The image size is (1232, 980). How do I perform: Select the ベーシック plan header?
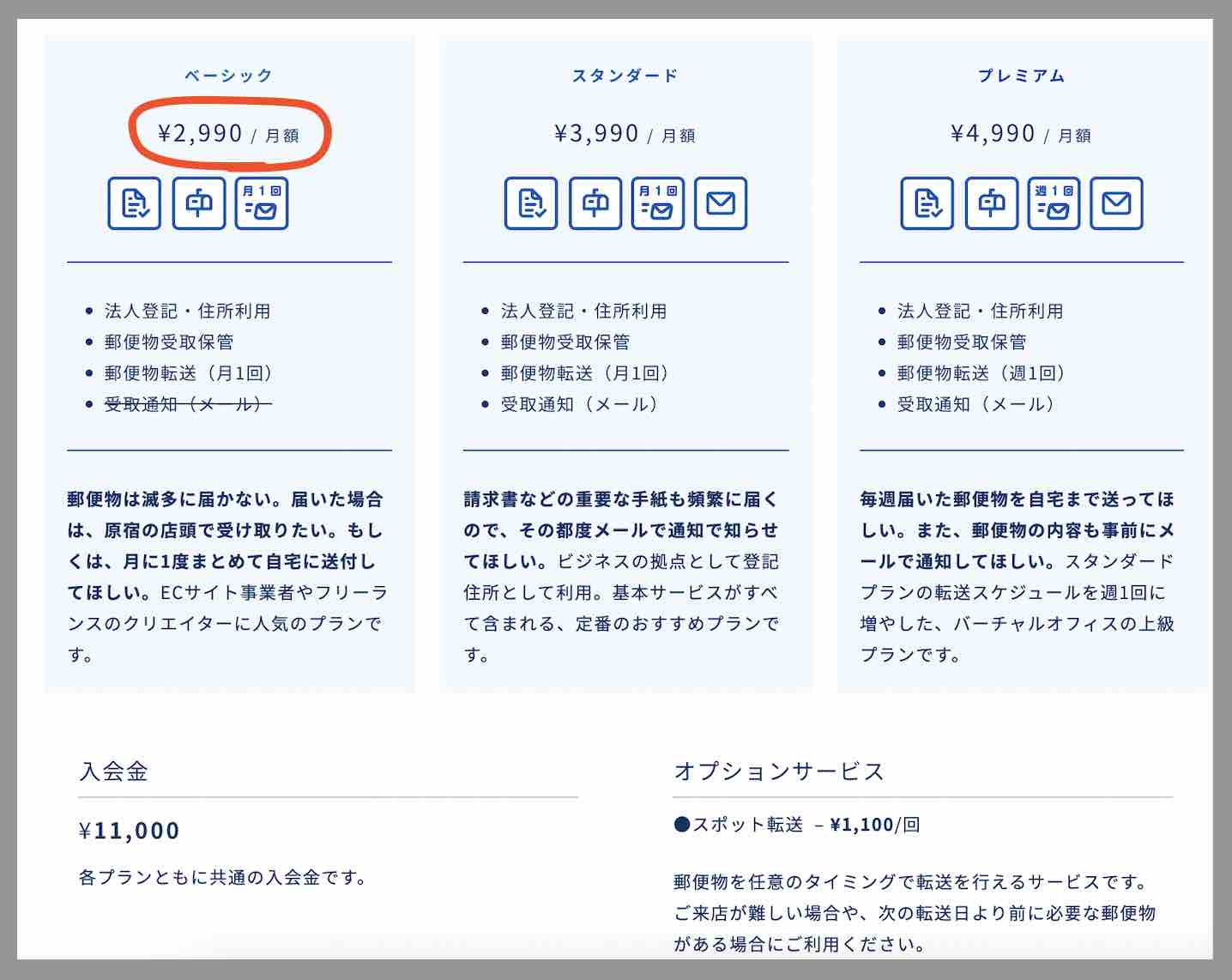[x=229, y=75]
